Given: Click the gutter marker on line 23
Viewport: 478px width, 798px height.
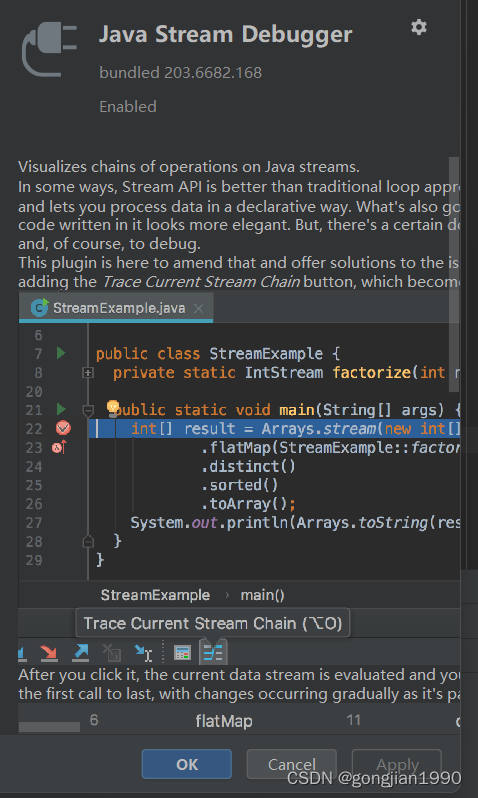Looking at the screenshot, I should pos(59,447).
